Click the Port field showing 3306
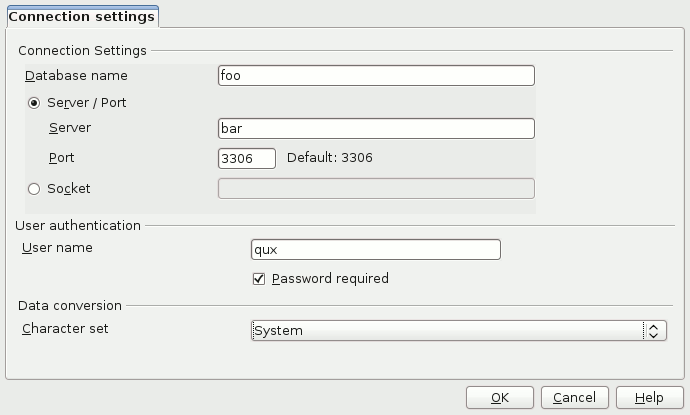This screenshot has width=690, height=415. pyautogui.click(x=246, y=159)
